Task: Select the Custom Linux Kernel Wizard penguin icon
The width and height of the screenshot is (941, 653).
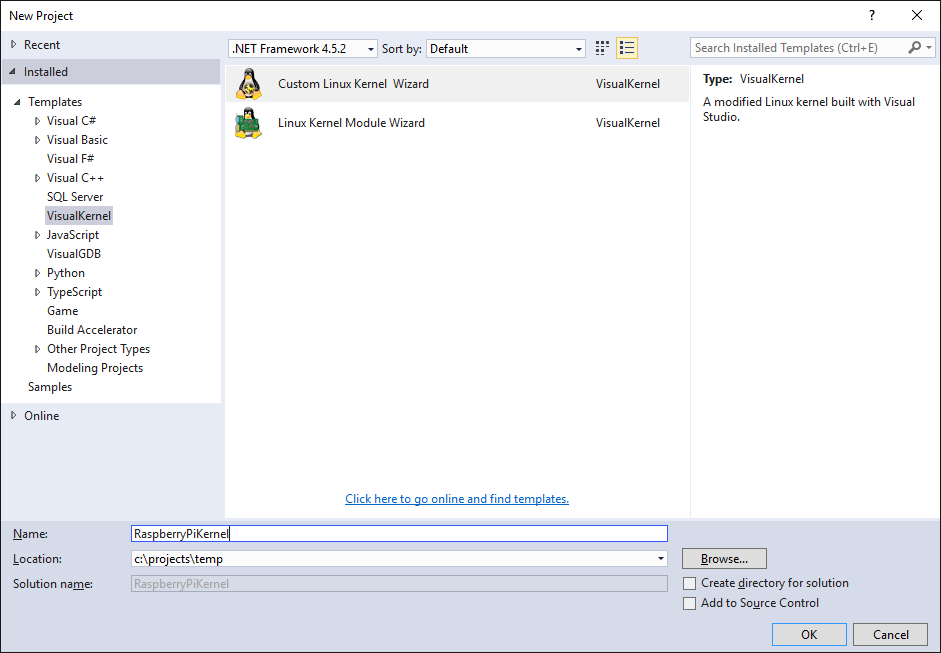Action: [248, 83]
